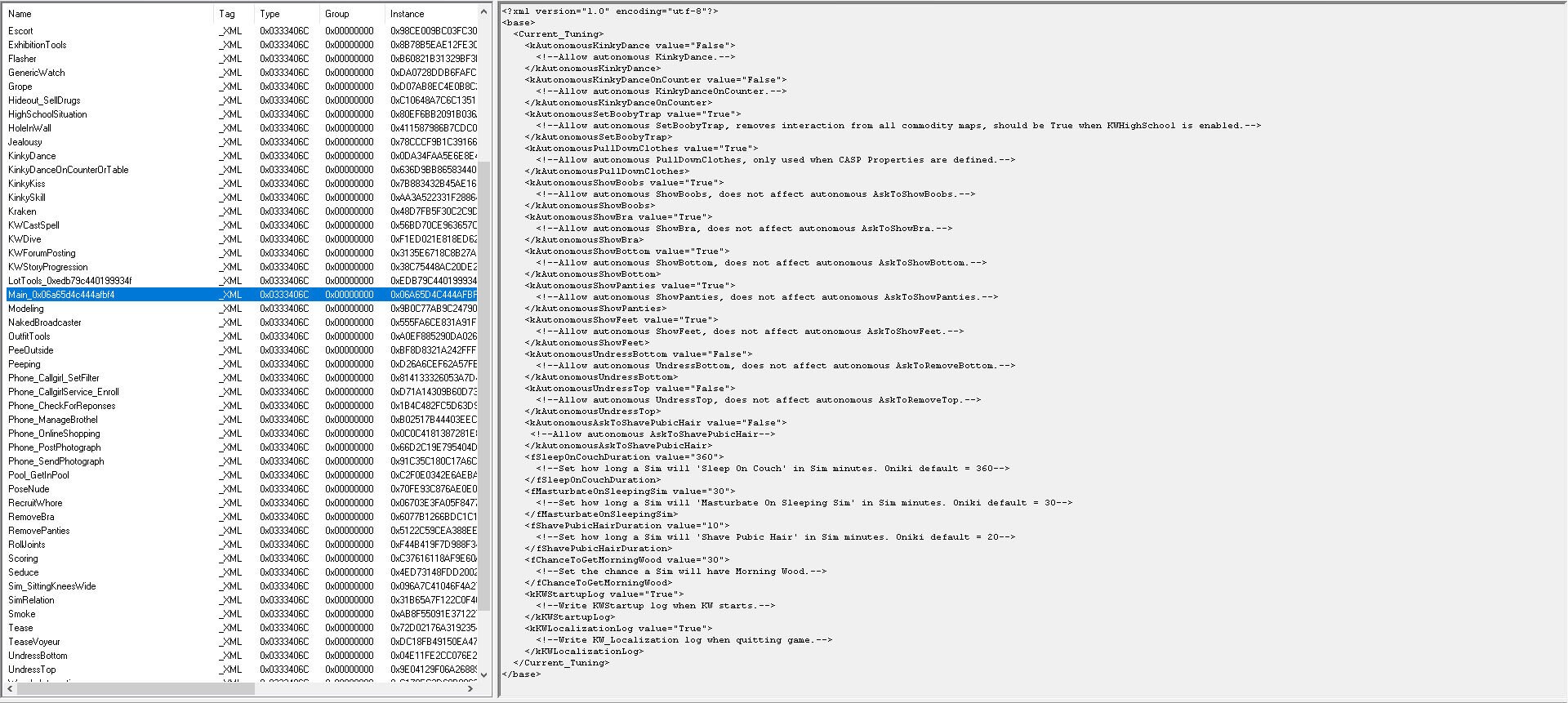This screenshot has height=703, width=1568.
Task: Select the LotTools_0xedb79c440199934f row
Action: click(x=242, y=281)
